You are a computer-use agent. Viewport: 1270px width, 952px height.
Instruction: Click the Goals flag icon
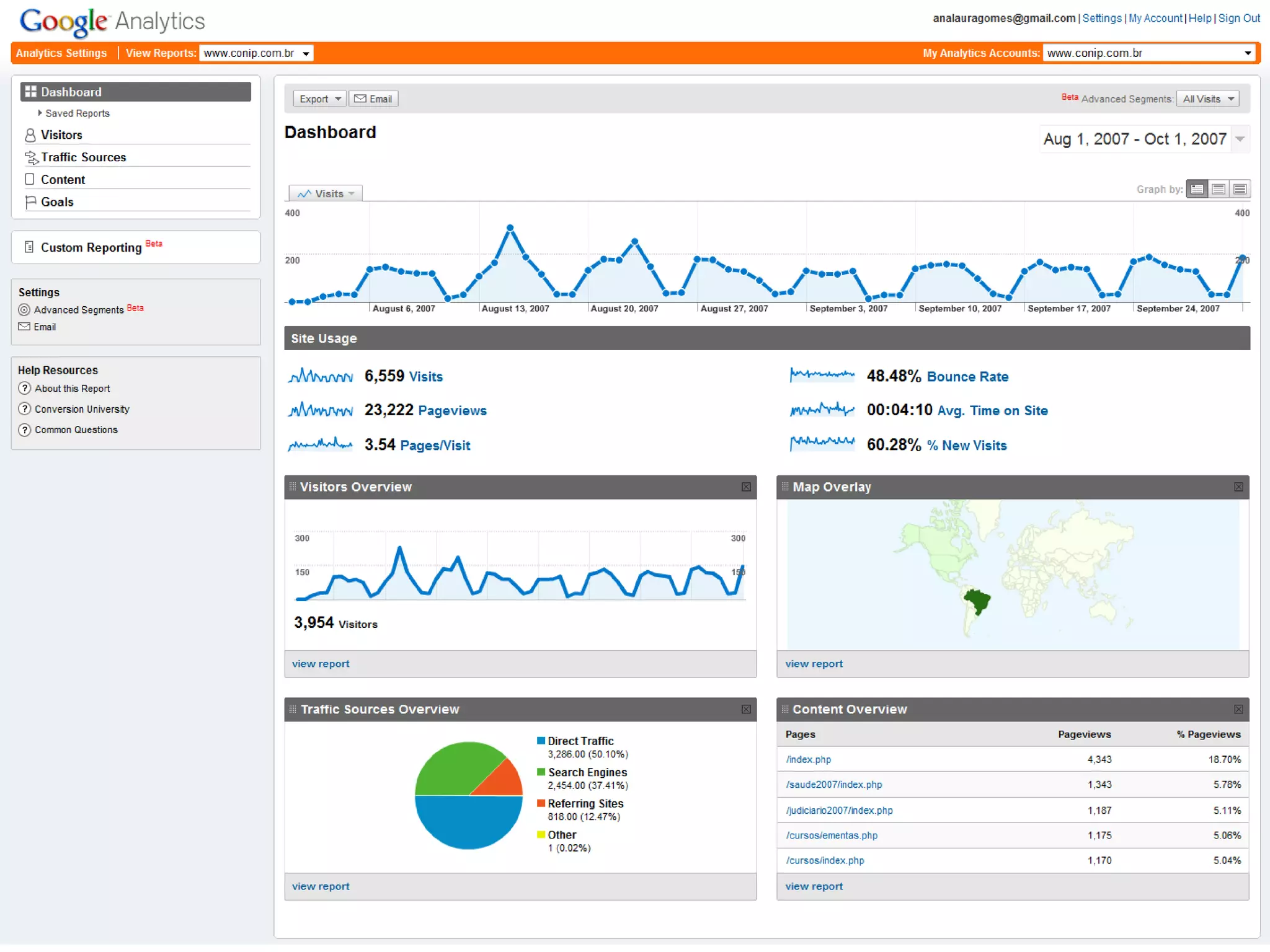pyautogui.click(x=30, y=202)
